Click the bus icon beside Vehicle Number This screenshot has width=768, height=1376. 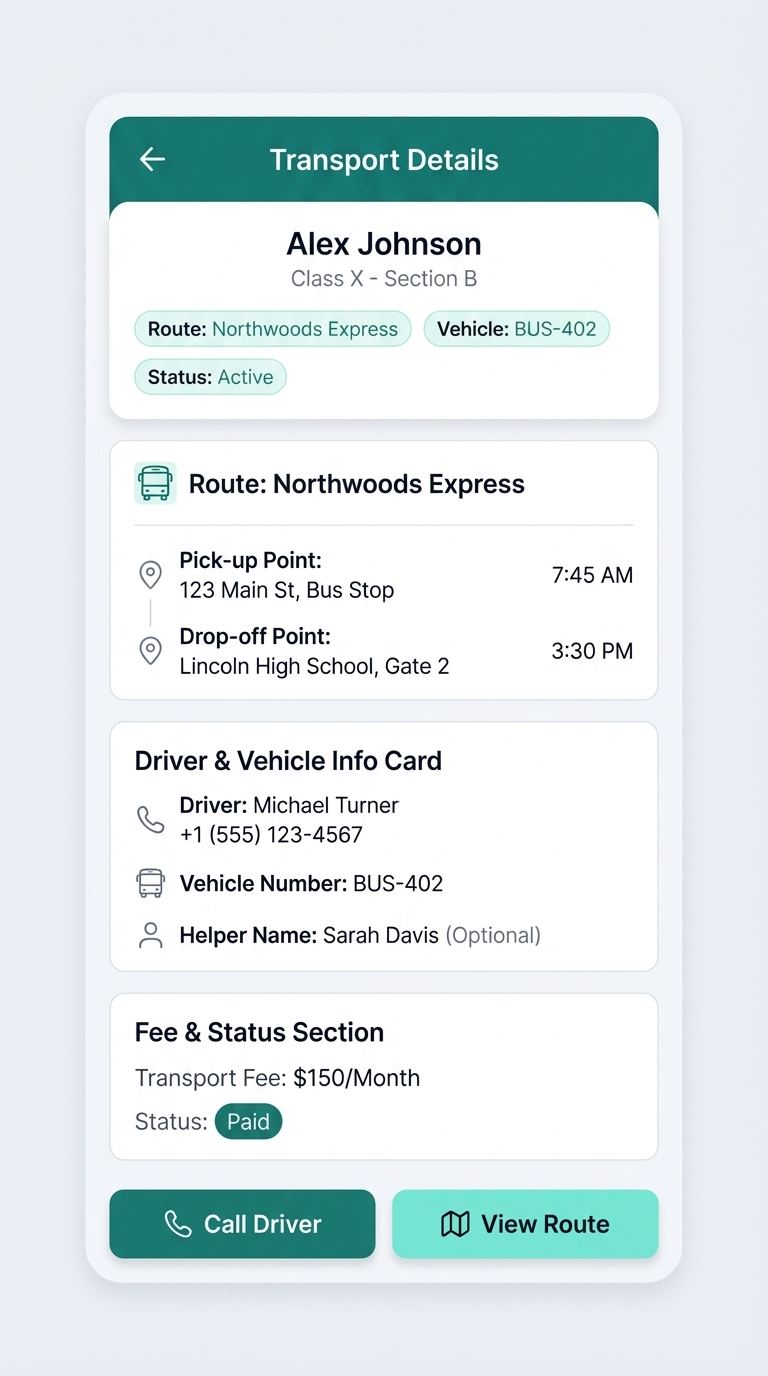pyautogui.click(x=150, y=883)
